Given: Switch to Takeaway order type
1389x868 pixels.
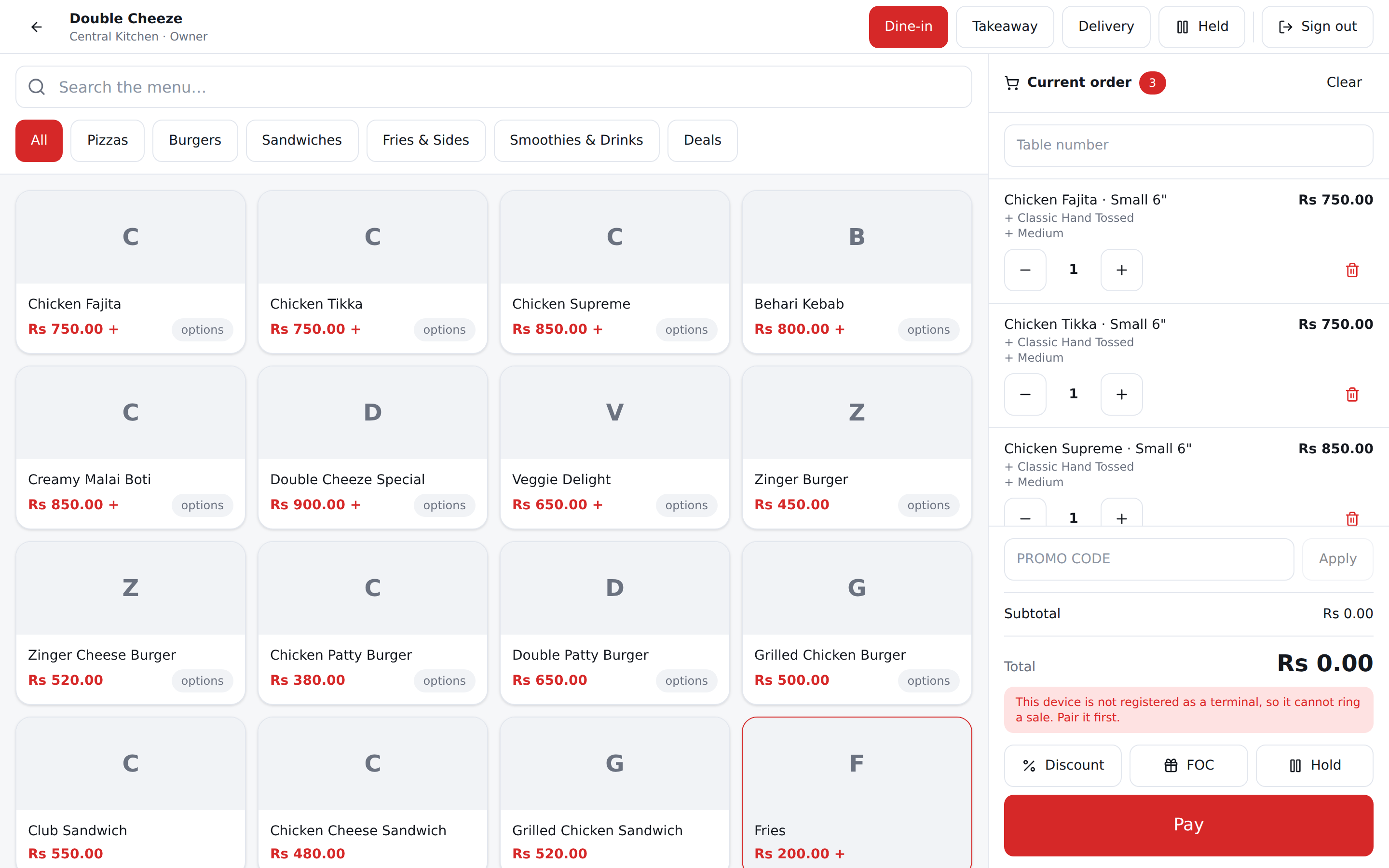Looking at the screenshot, I should 1005,27.
